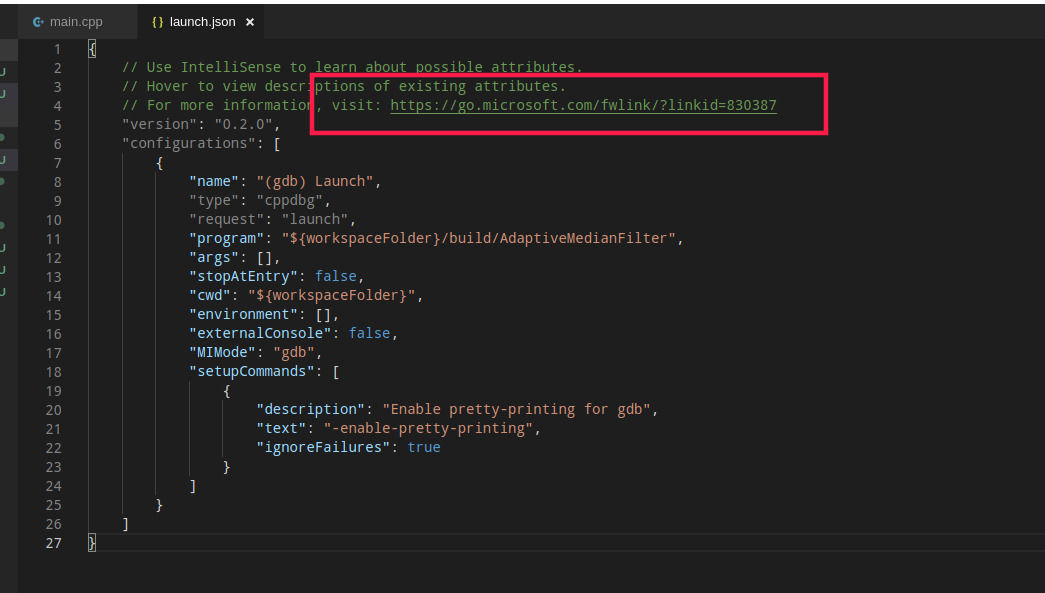Select the false value of stopAtEntry
1045x593 pixels.
pyautogui.click(x=335, y=276)
